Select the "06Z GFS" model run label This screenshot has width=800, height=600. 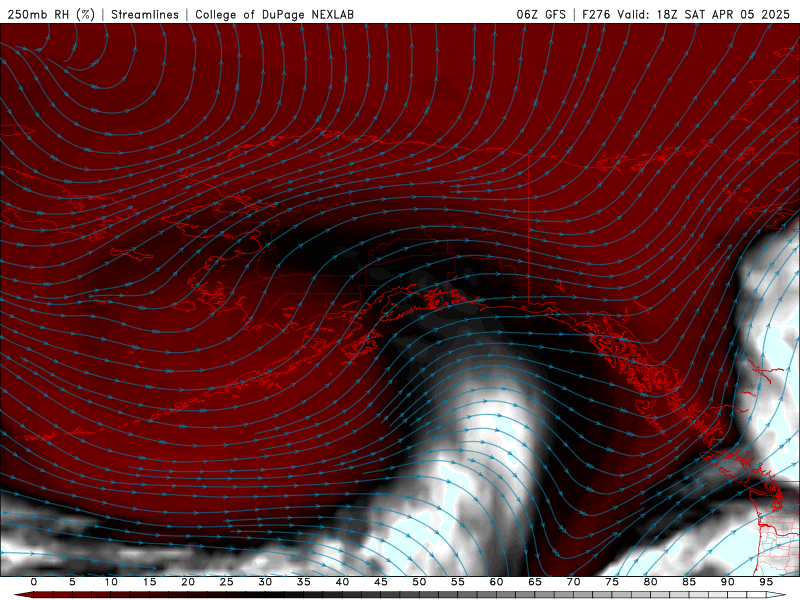[x=541, y=14]
